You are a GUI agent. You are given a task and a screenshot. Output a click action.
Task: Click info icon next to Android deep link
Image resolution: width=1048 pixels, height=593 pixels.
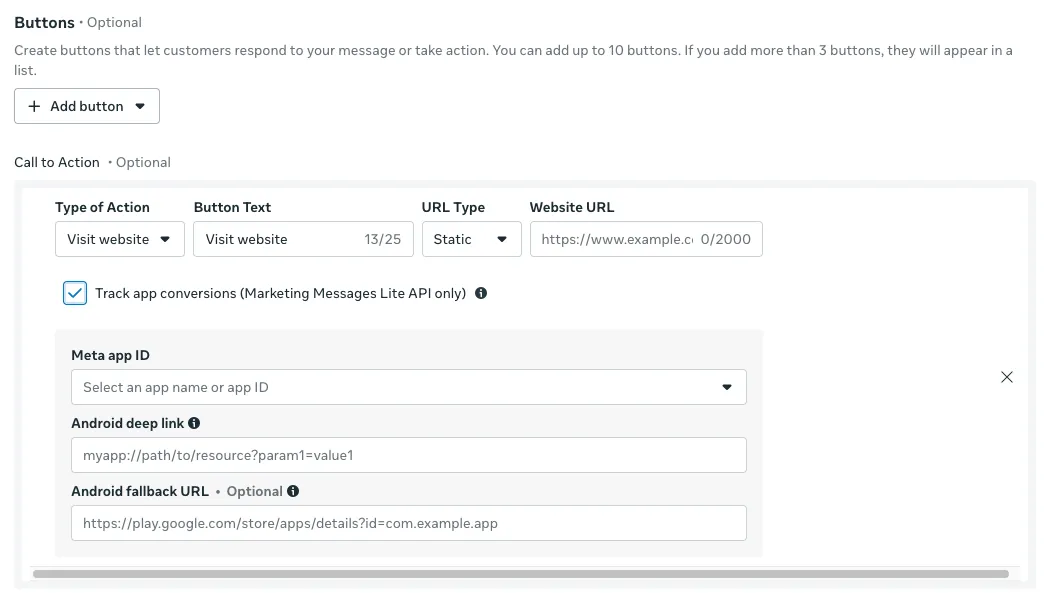click(194, 424)
